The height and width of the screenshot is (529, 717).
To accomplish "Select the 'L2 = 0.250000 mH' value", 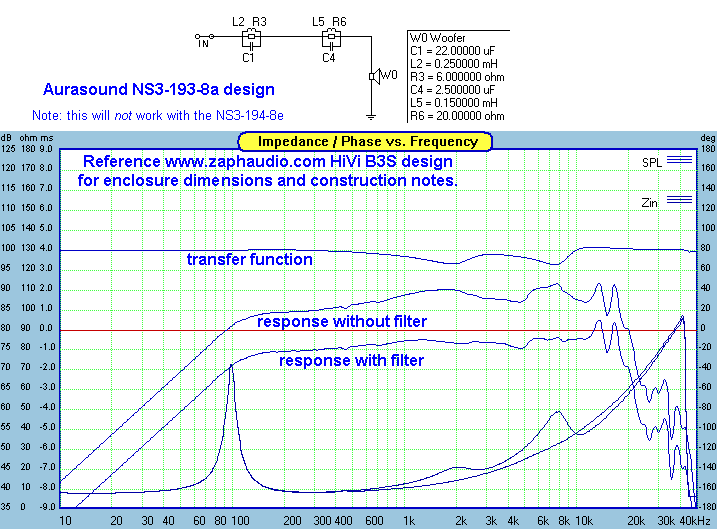I will point(454,64).
